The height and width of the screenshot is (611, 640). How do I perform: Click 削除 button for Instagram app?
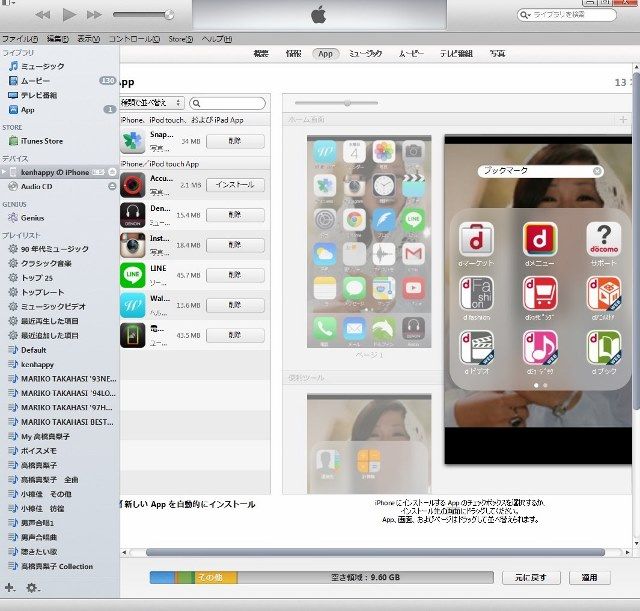tap(235, 245)
